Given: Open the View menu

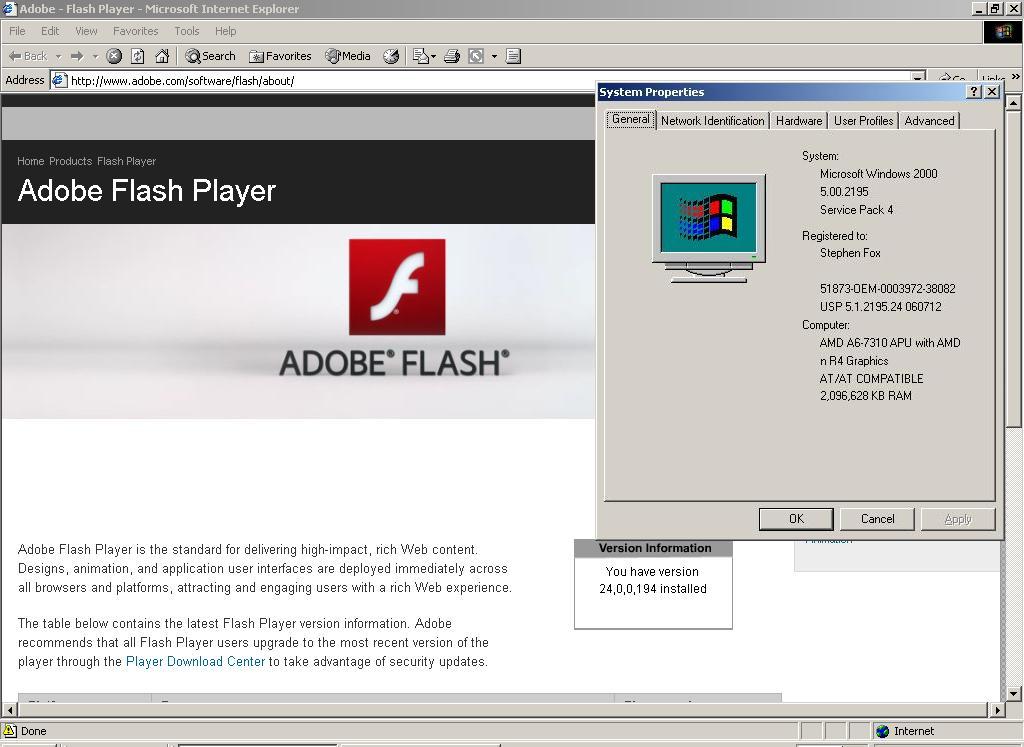Looking at the screenshot, I should pyautogui.click(x=86, y=31).
